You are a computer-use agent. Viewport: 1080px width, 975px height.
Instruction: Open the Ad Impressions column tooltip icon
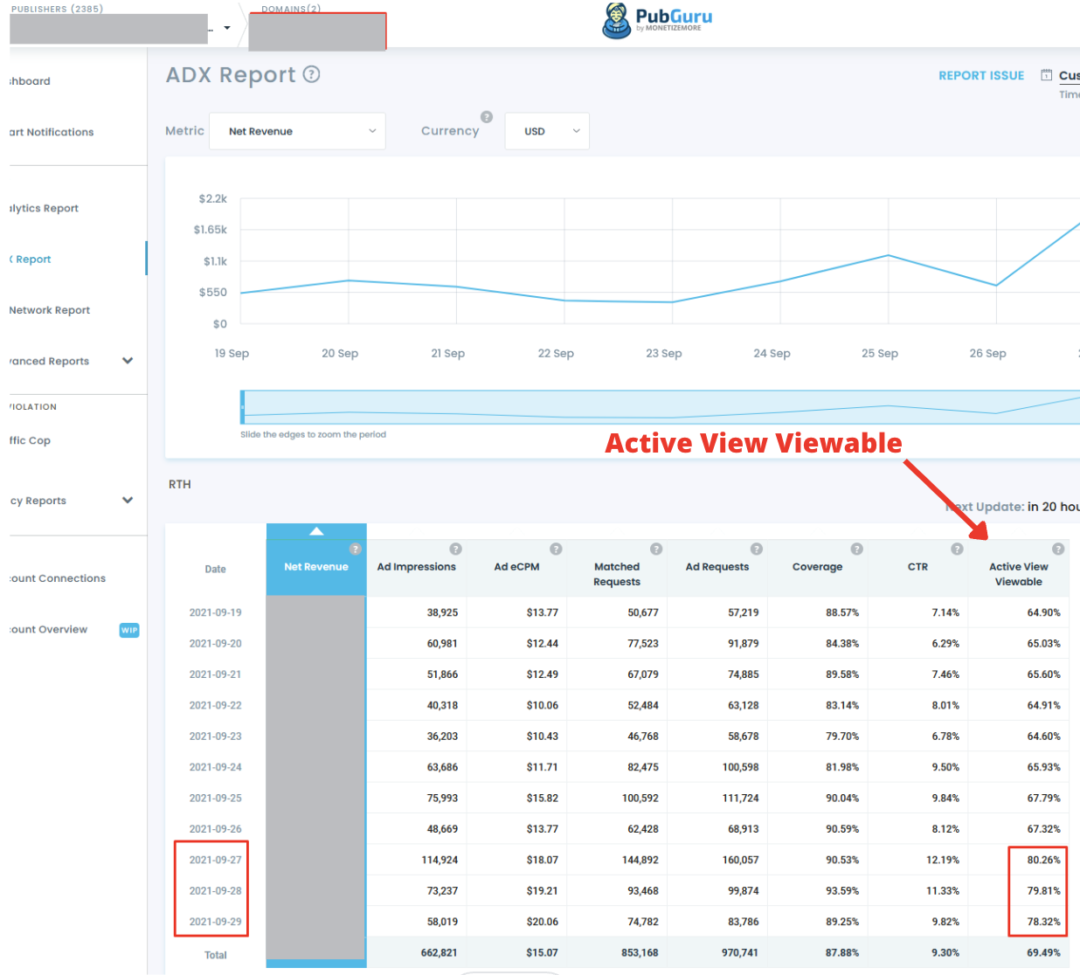[456, 548]
